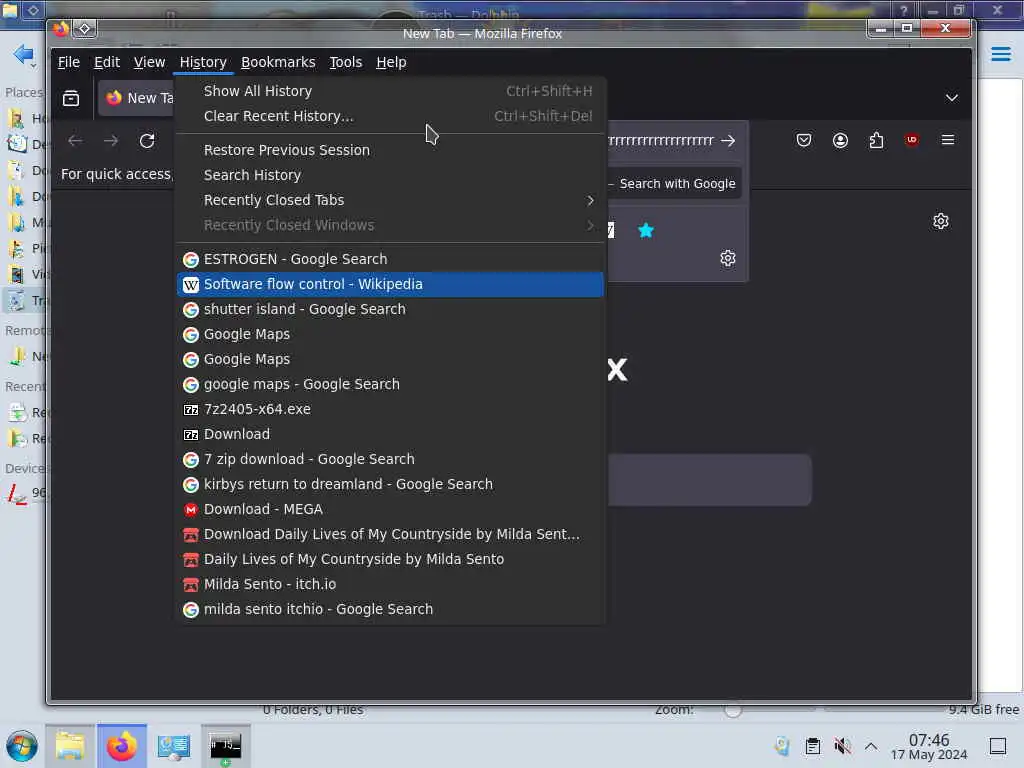The image size is (1024, 768).
Task: Open Show All History entry
Action: click(391, 91)
